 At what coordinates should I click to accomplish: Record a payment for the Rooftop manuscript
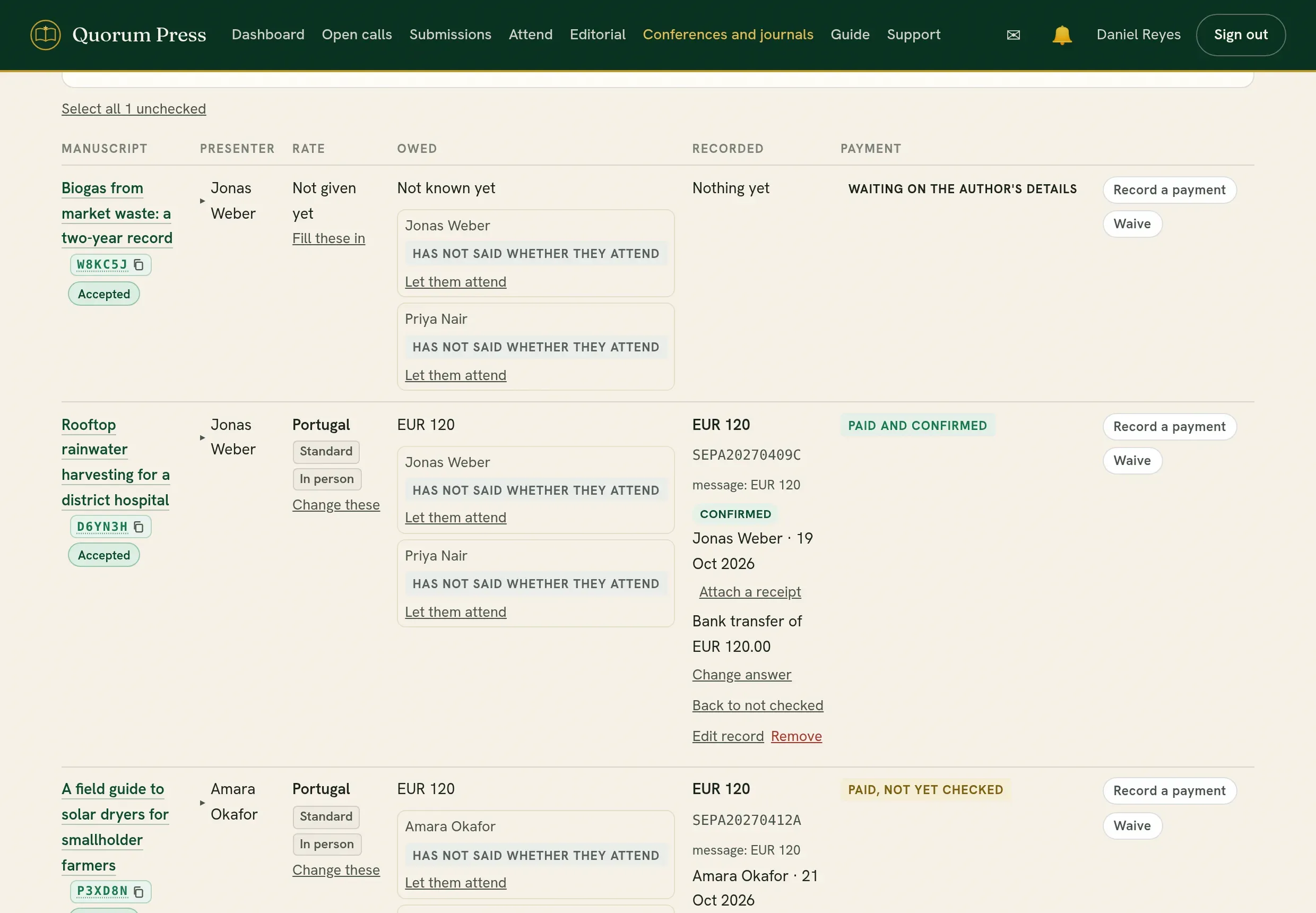(1169, 427)
